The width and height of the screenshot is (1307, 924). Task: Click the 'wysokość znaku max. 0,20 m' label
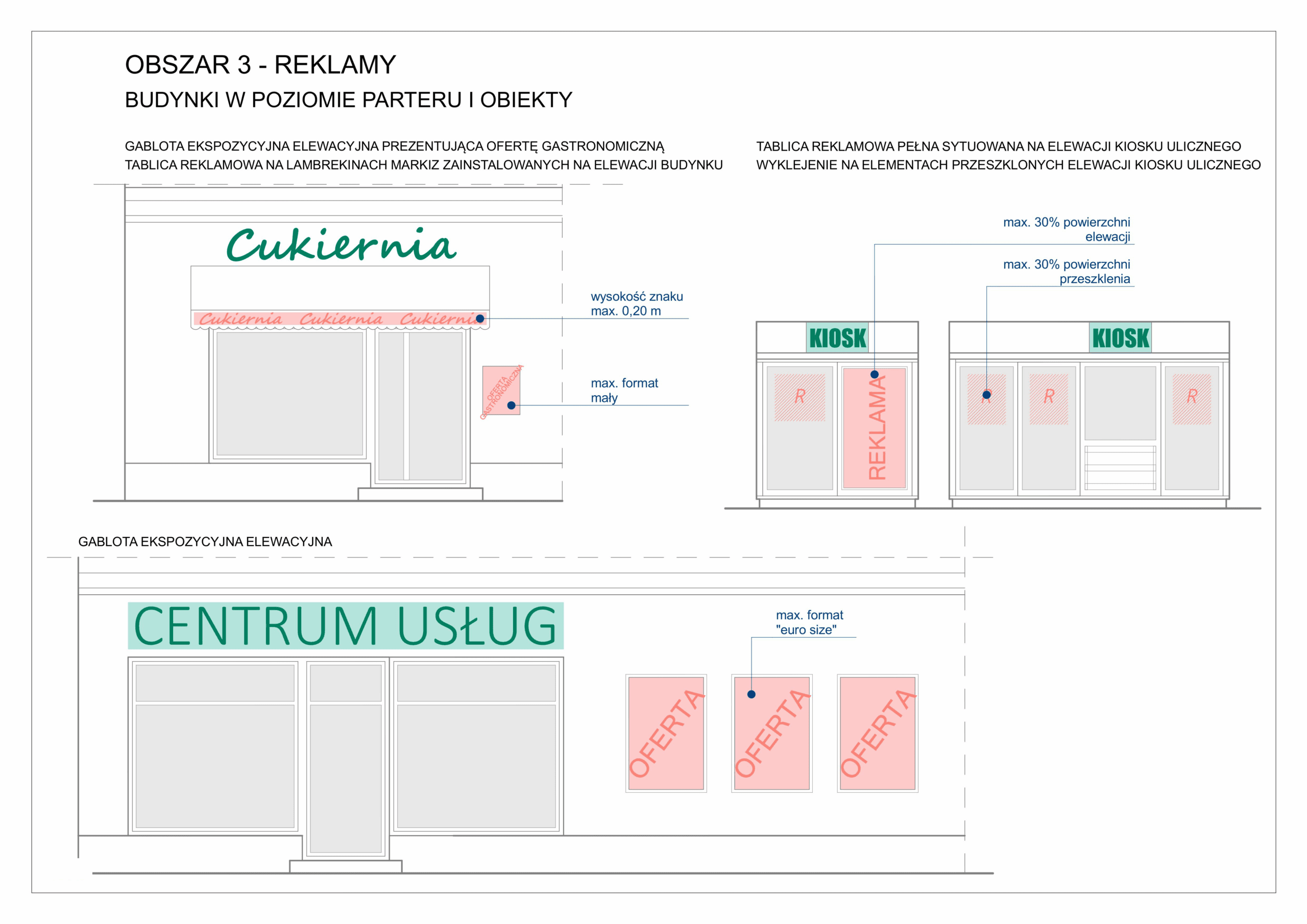coord(637,303)
